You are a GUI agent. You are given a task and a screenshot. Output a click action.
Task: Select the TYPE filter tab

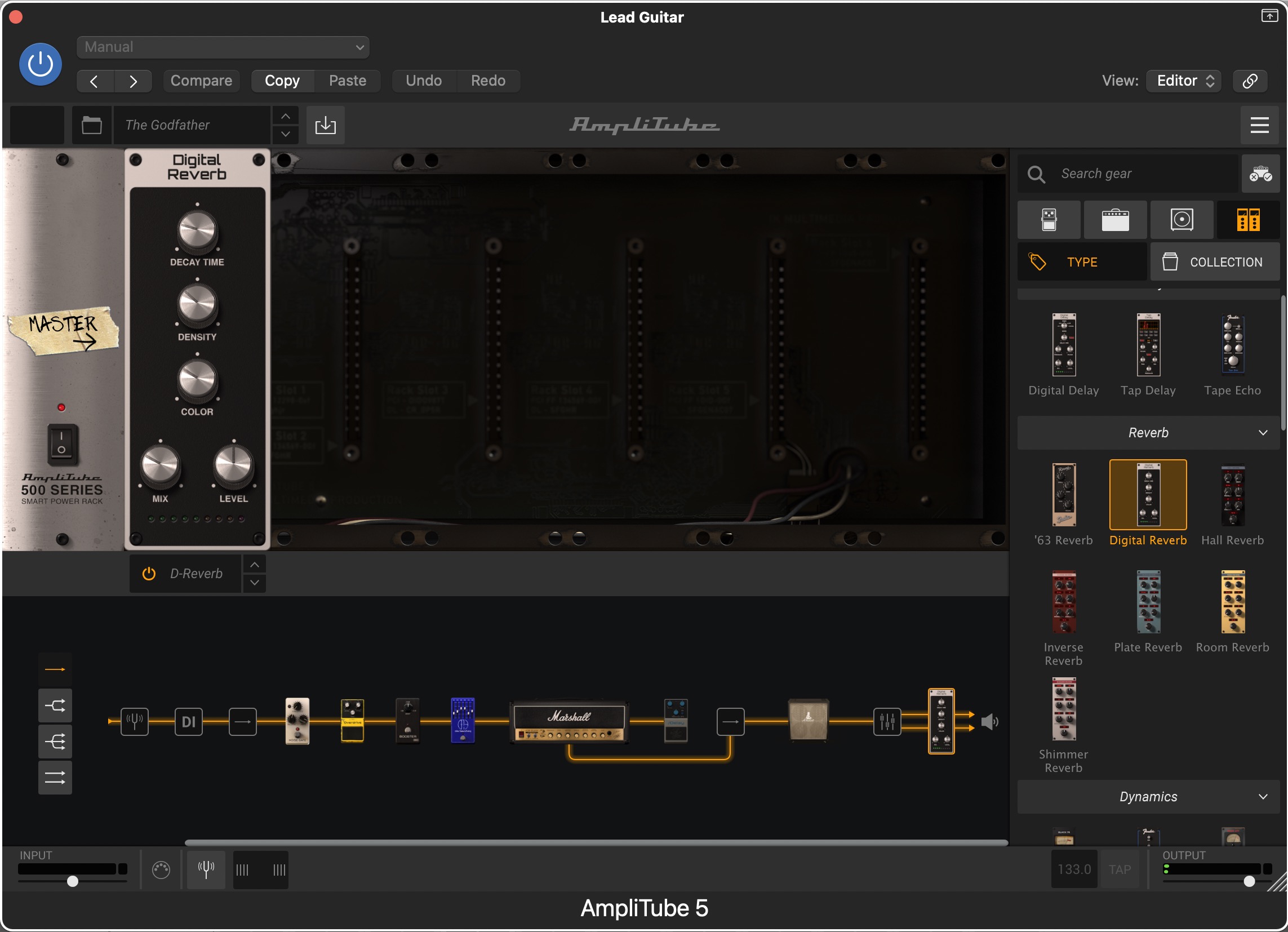point(1082,263)
